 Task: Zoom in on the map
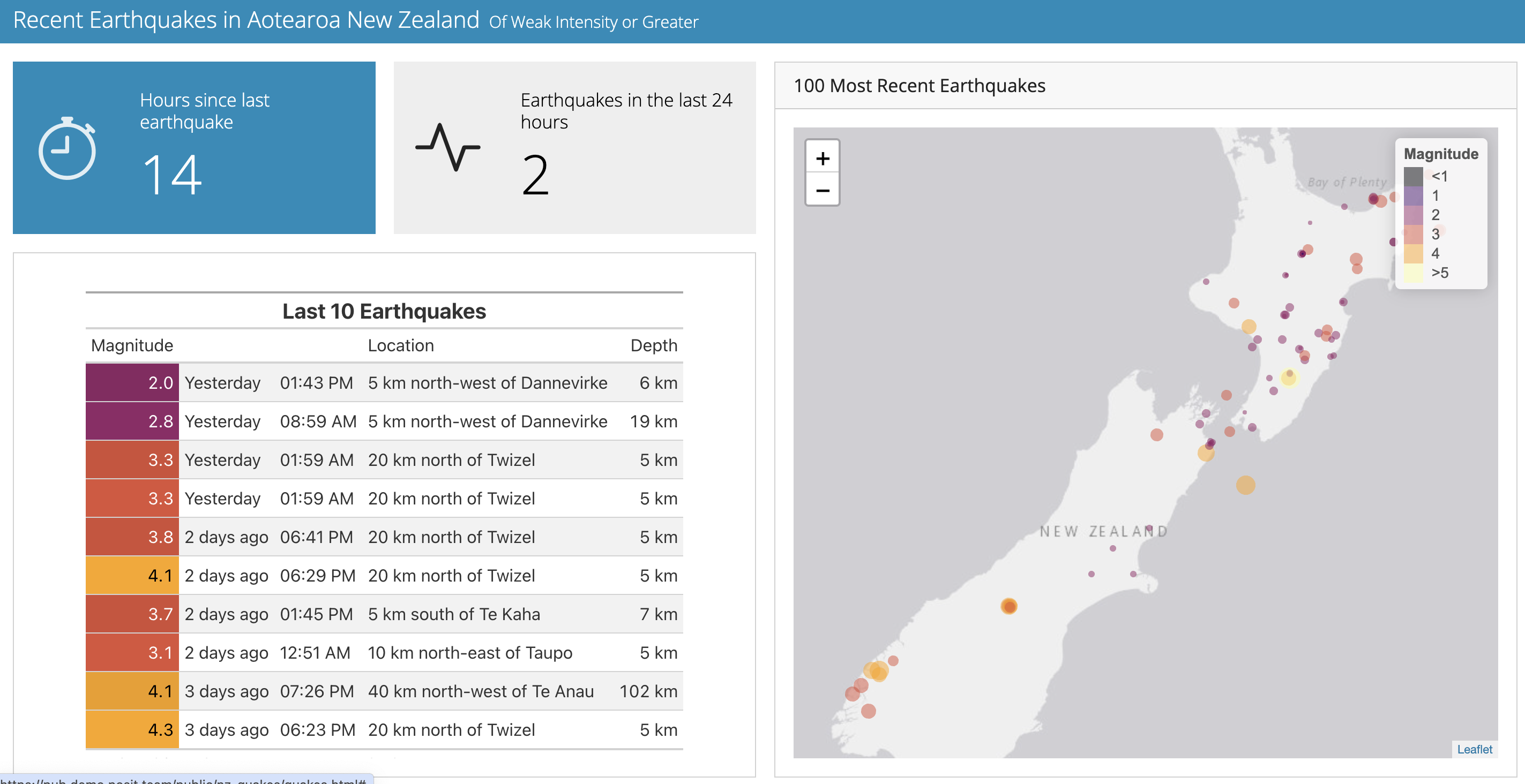coord(823,158)
